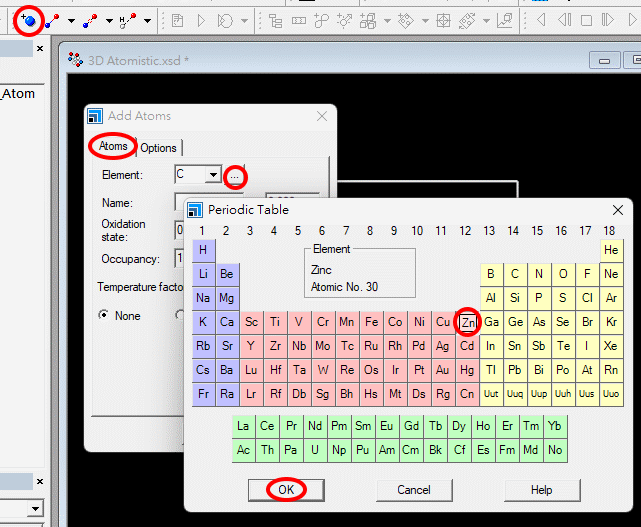Expand the arrow beside the first sketch tool
The image size is (641, 527).
coord(71,20)
